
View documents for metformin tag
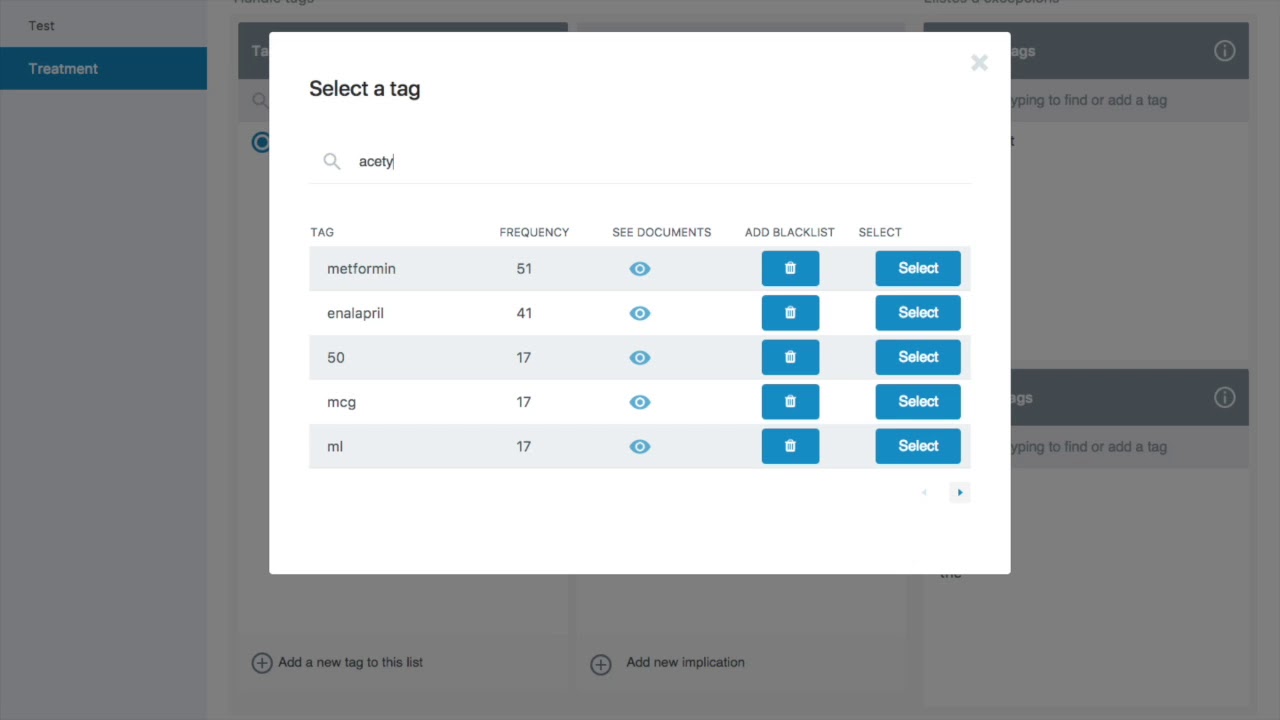(640, 269)
